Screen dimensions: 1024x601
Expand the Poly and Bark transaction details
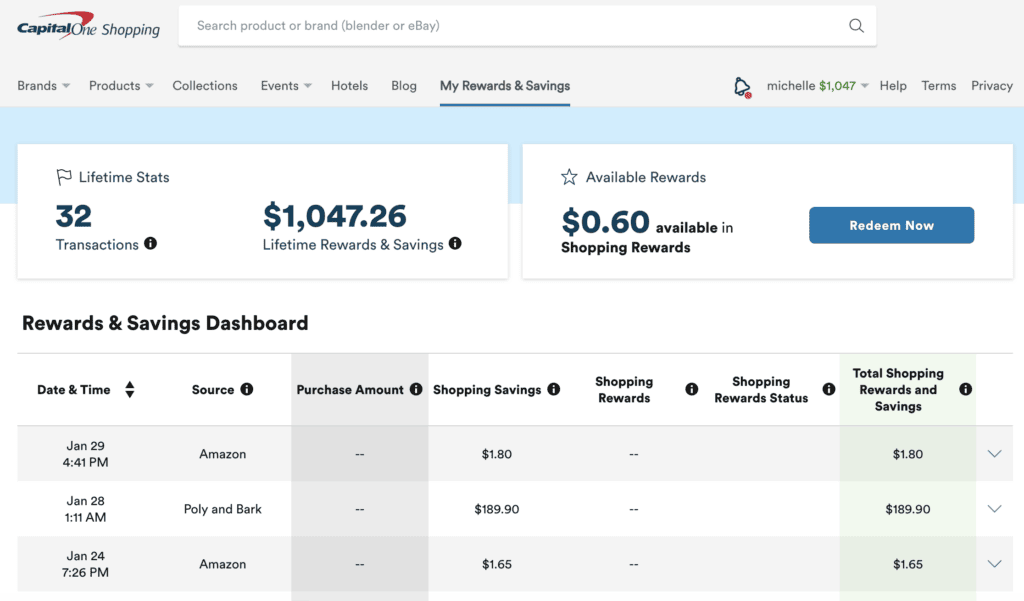(x=994, y=508)
